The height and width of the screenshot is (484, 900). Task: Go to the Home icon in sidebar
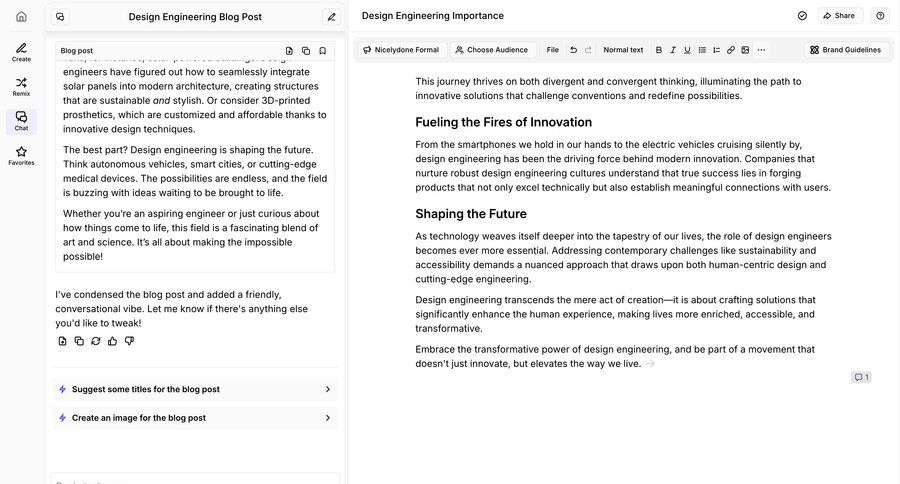click(x=21, y=16)
